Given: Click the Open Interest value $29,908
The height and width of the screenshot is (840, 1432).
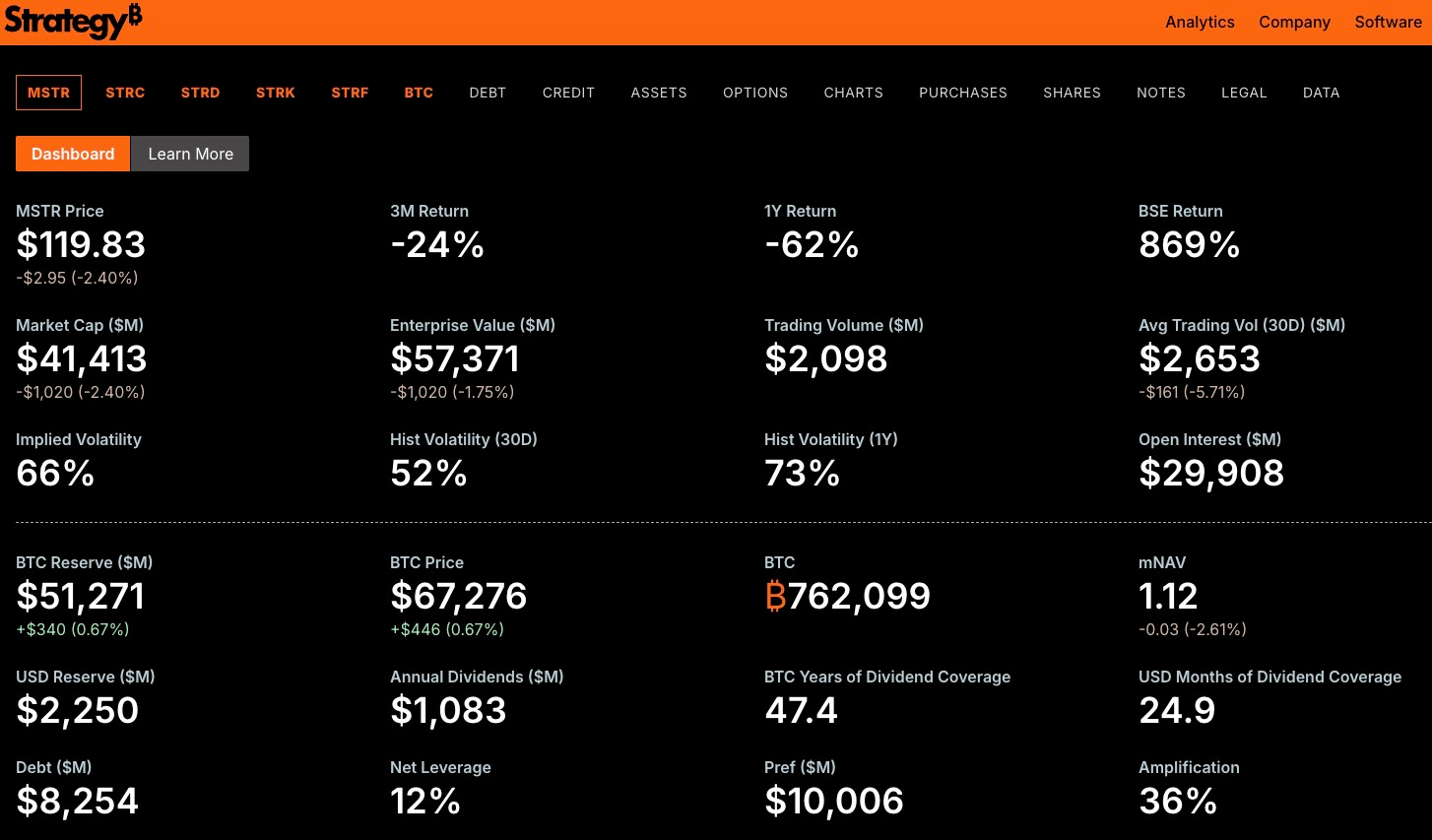Looking at the screenshot, I should [x=1211, y=473].
